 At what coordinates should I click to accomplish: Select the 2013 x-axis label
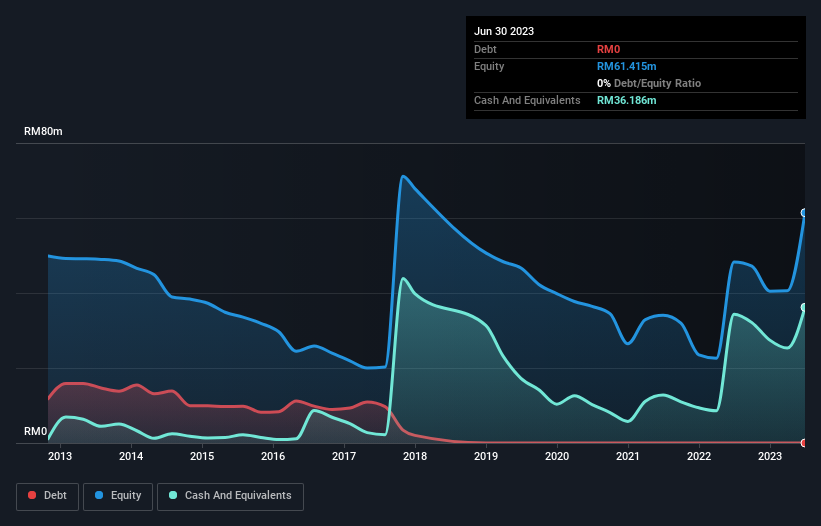[60, 456]
